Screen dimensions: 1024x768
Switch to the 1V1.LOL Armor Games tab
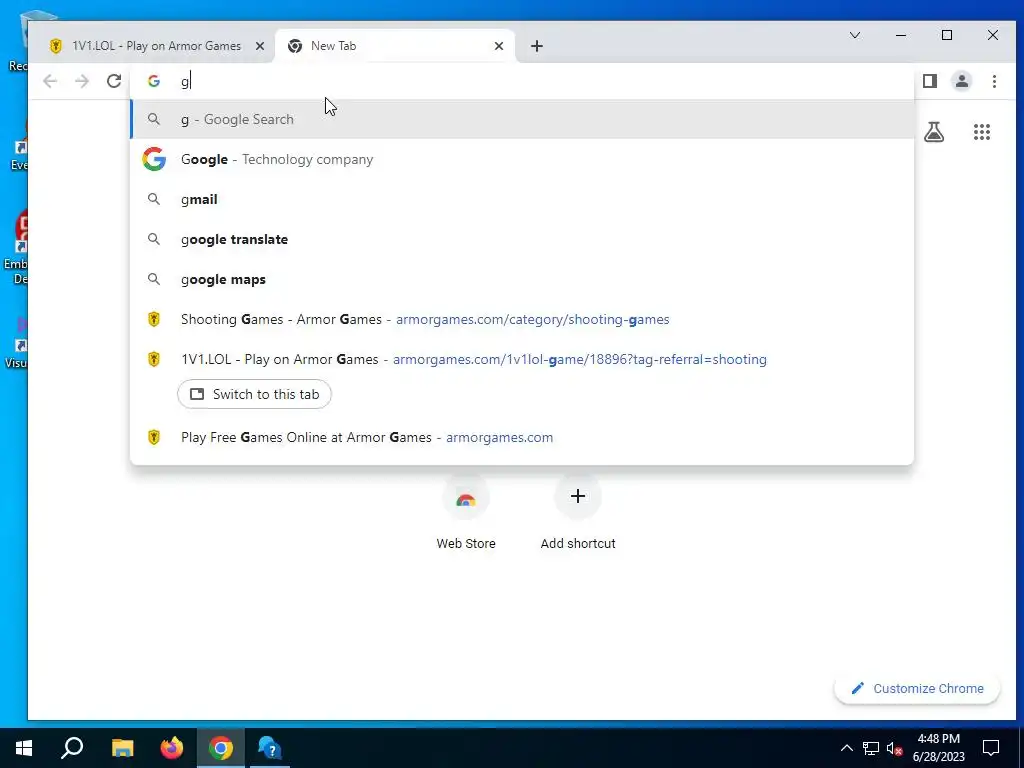click(x=156, y=46)
